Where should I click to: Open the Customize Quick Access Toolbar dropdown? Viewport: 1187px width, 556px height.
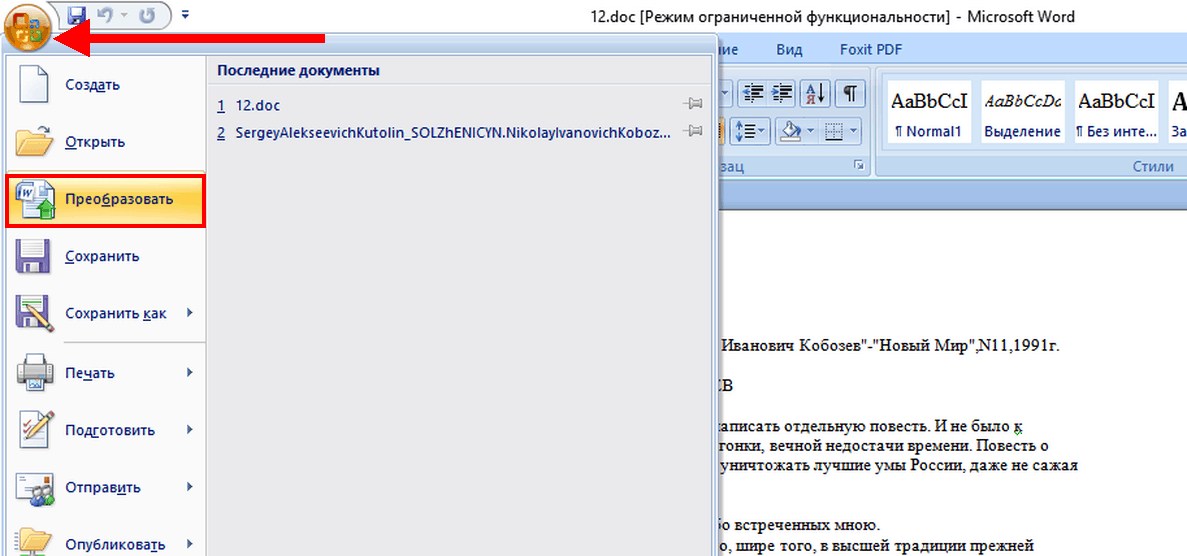185,16
